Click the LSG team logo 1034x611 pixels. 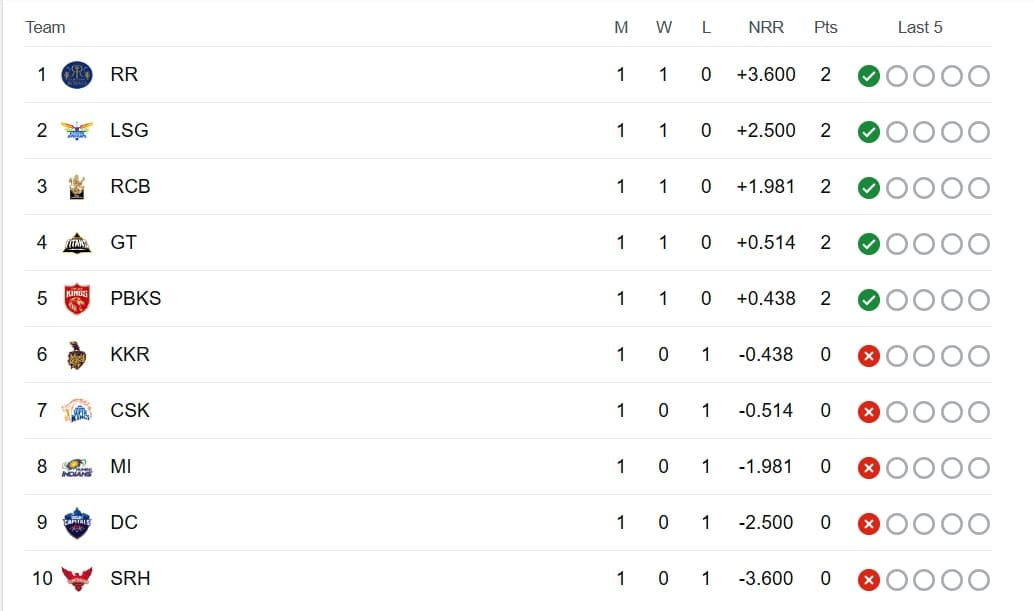(76, 131)
